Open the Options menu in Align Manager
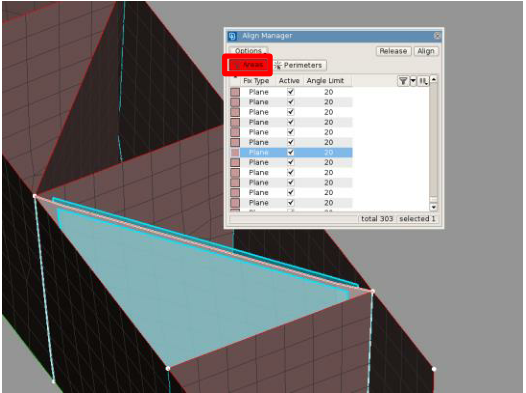526x393 pixels. [x=248, y=51]
